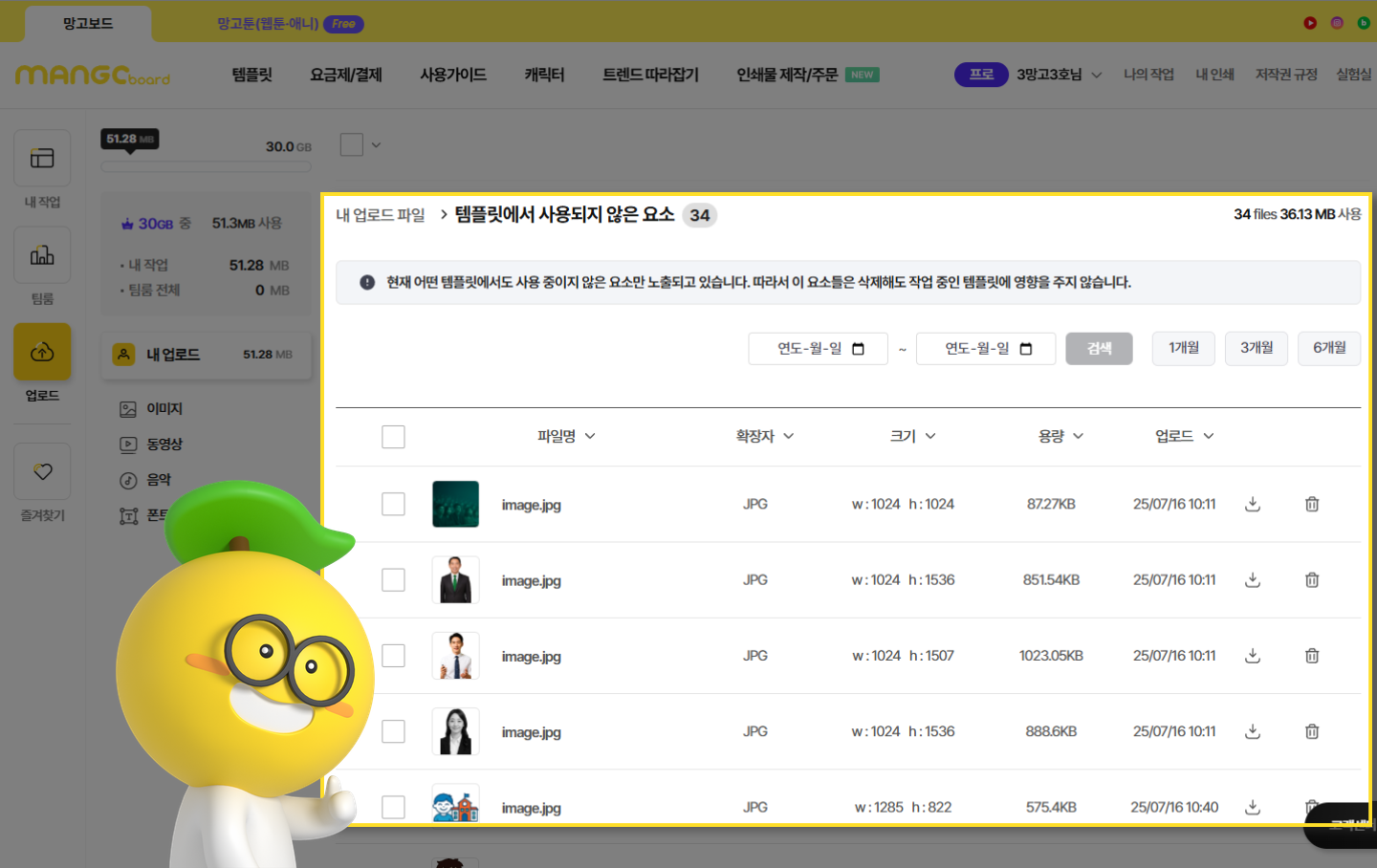
Task: Open the 팀룸 sidebar icon
Action: pos(42,255)
